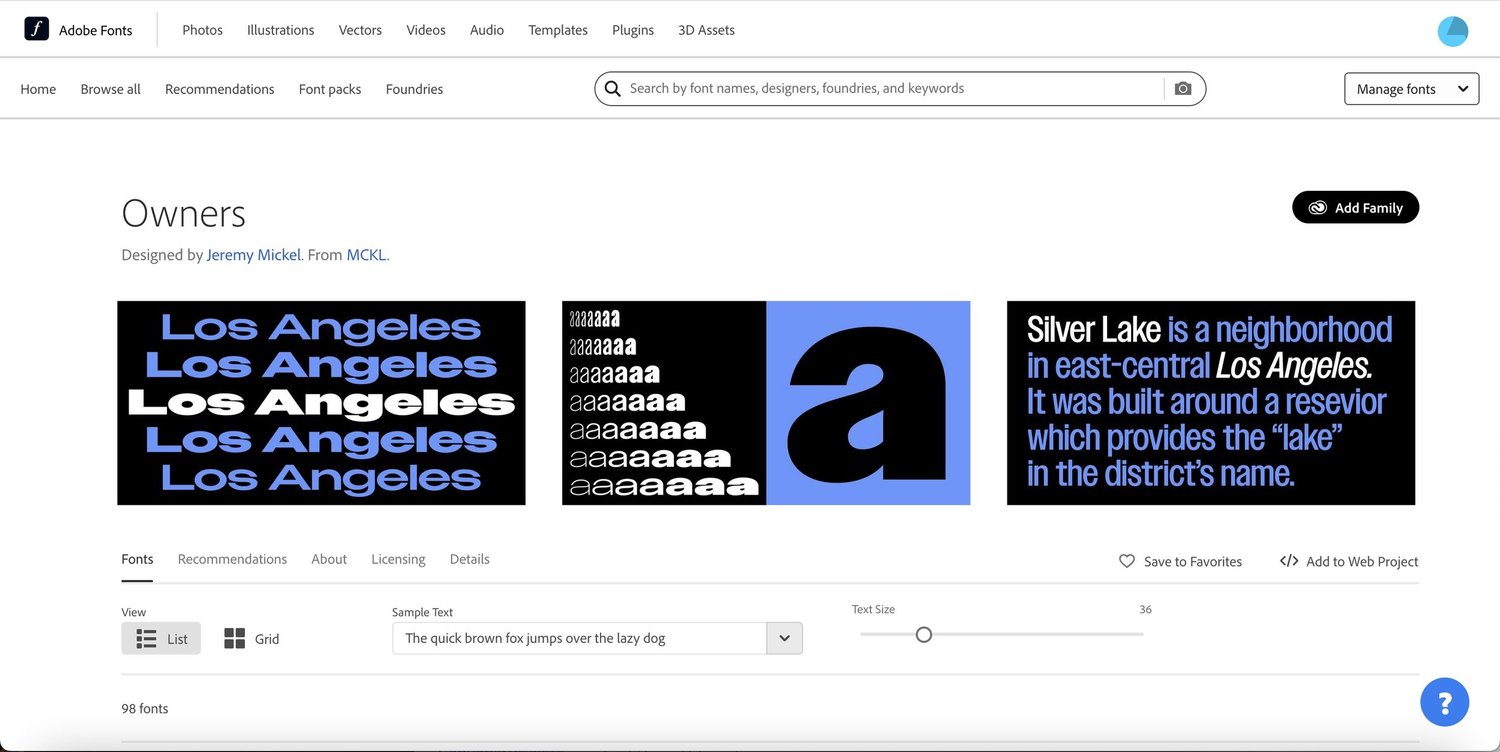
Task: Click the heart icon to Save to Favorites
Action: [1127, 561]
